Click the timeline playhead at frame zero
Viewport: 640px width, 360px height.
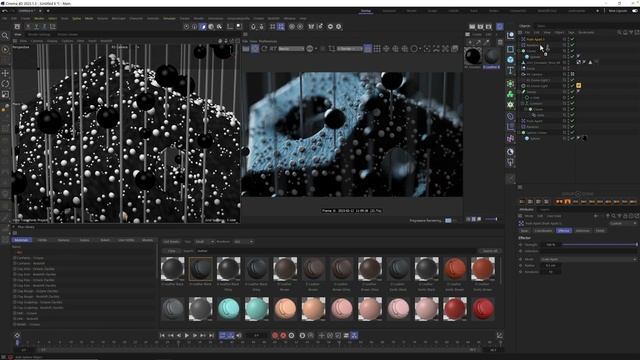click(17, 343)
